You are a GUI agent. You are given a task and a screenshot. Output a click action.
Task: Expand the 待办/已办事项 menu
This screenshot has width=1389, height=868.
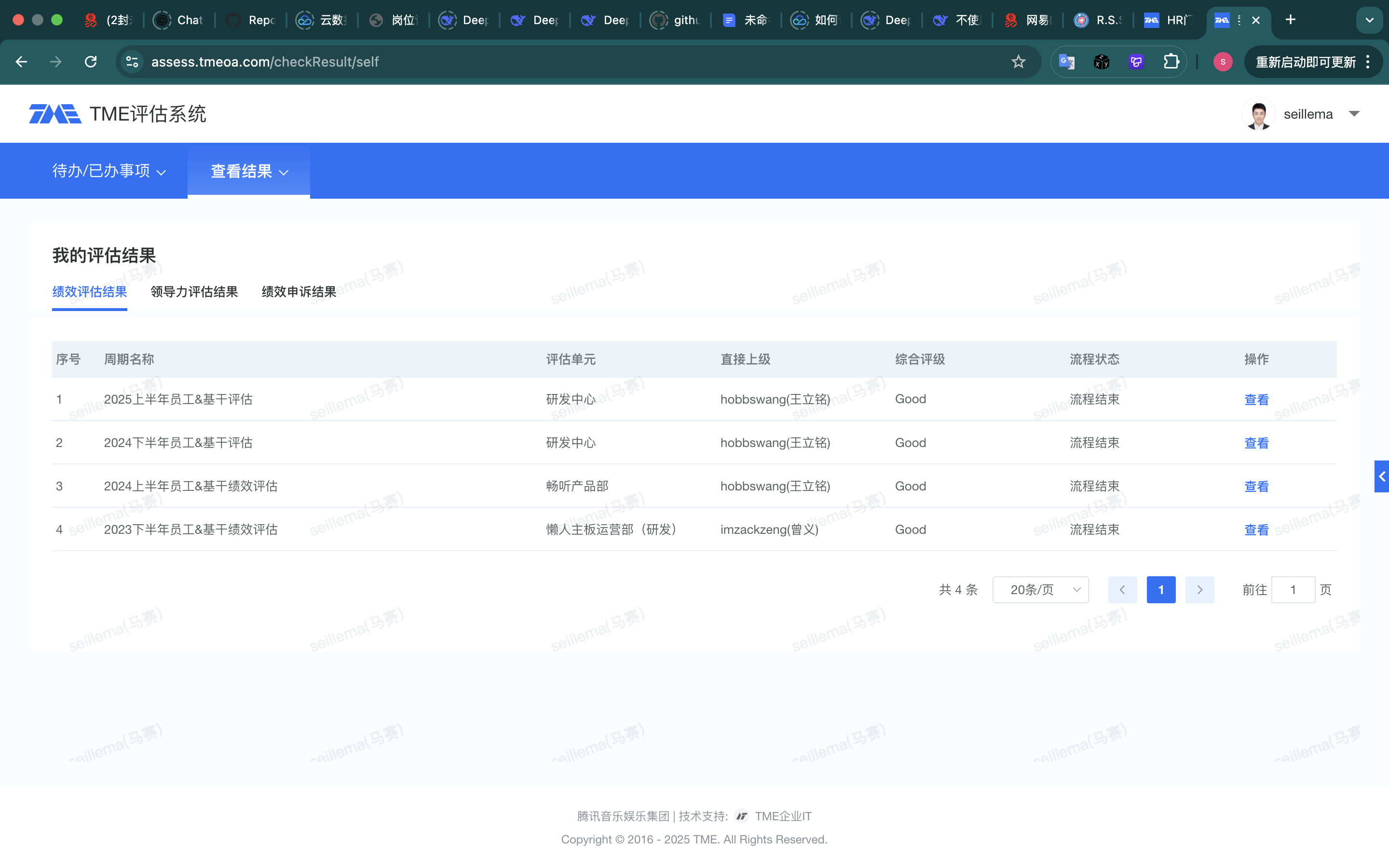tap(109, 171)
